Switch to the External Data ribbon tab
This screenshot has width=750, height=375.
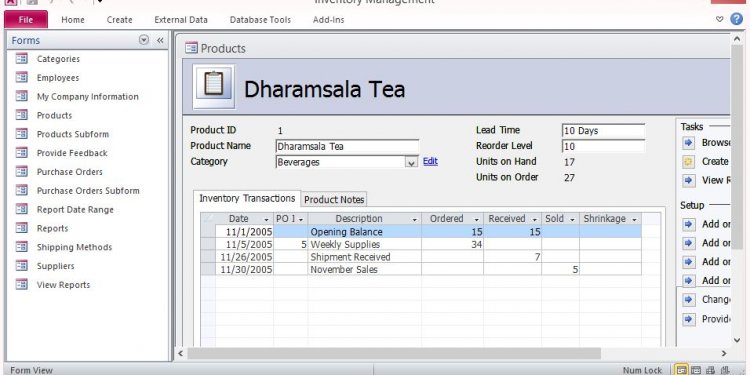[x=181, y=20]
